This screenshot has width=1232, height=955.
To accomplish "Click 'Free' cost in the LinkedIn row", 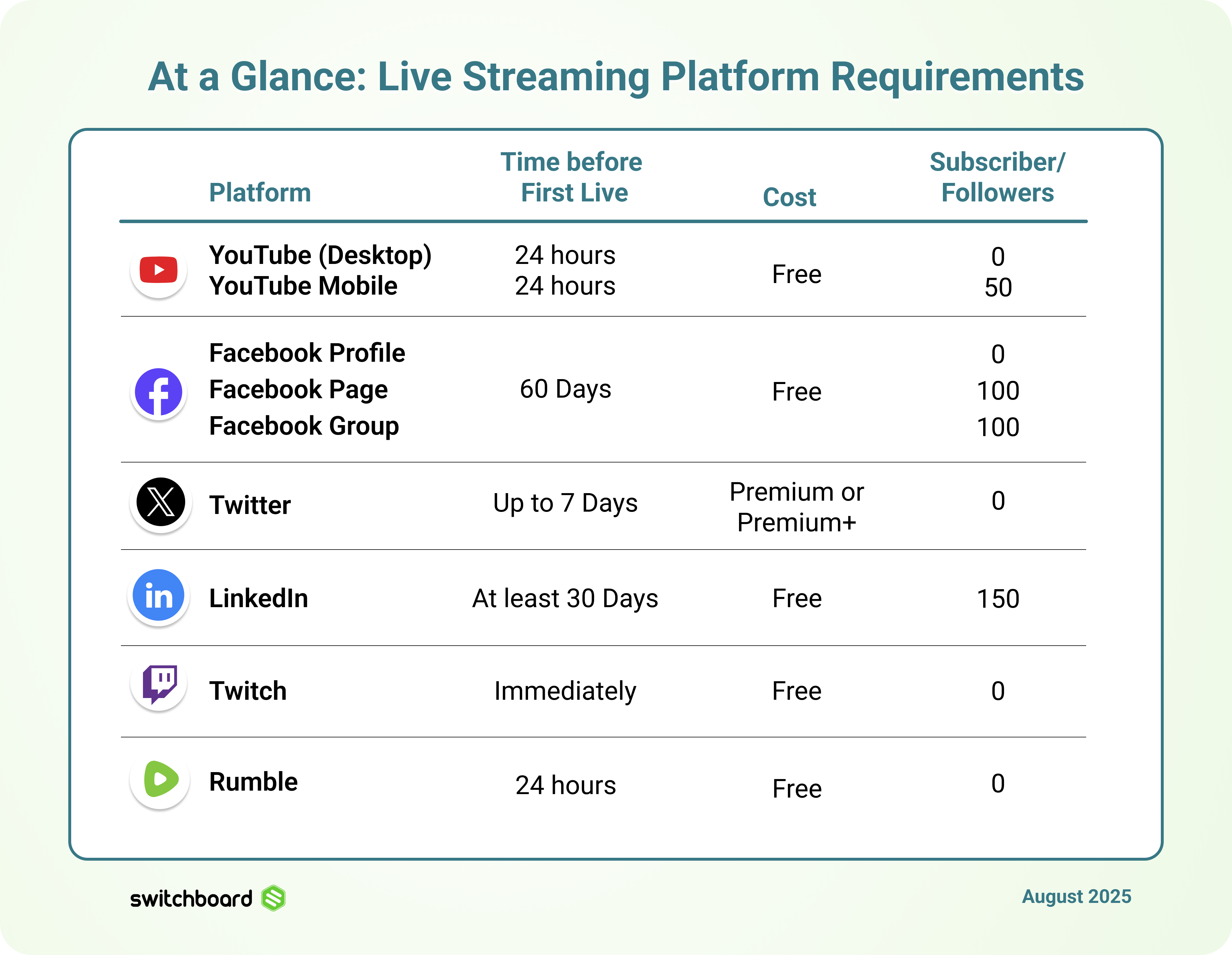I will (797, 598).
